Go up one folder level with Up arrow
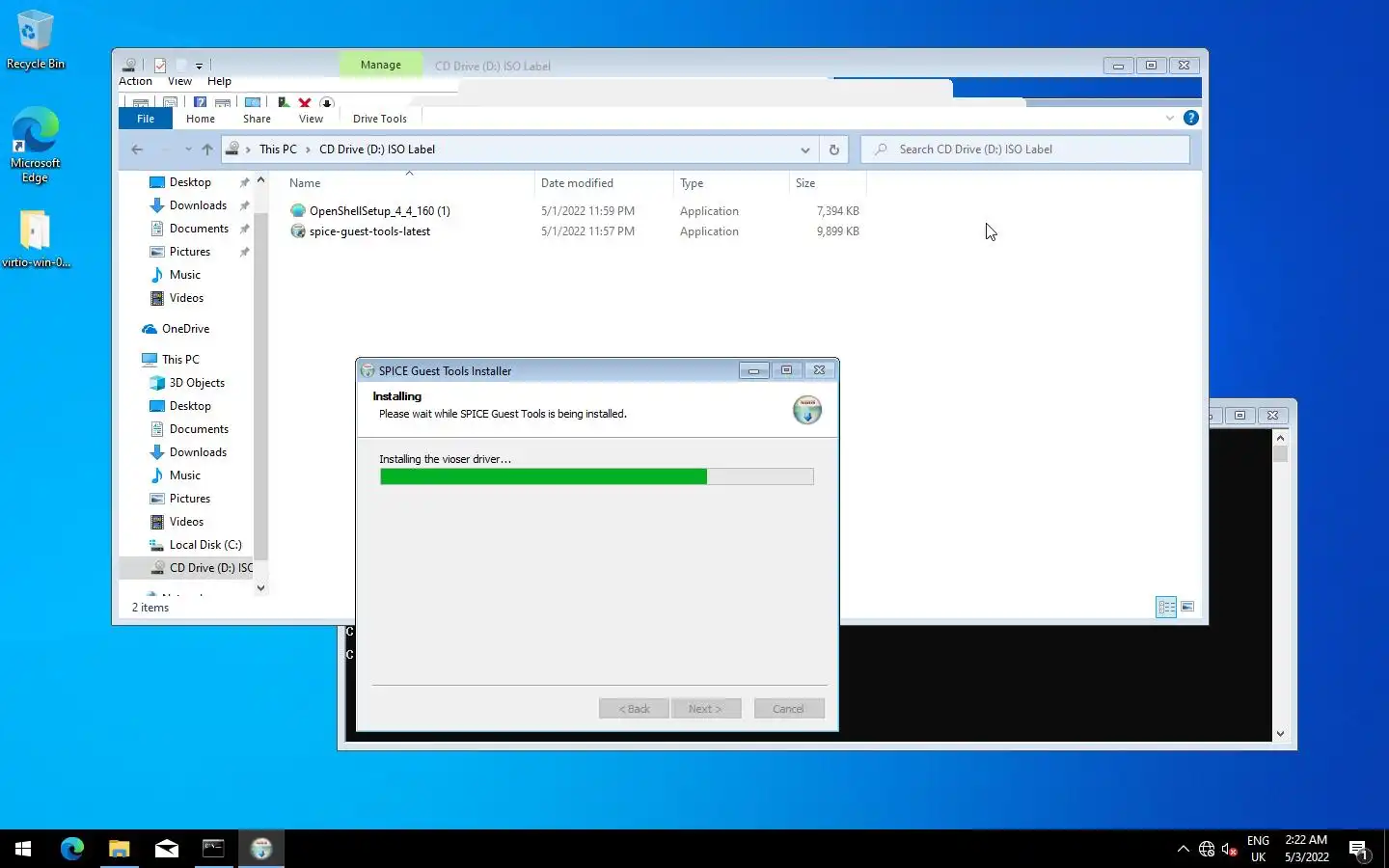1389x868 pixels. (207, 149)
